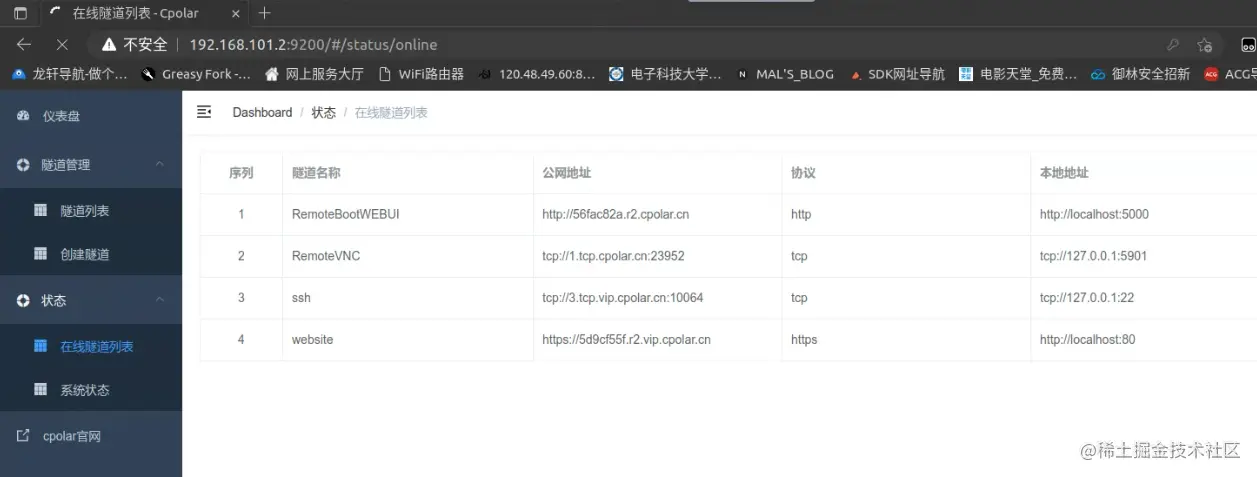Open the SDK网址导航 bookmark
Screen dimensions: 1257x477
point(897,74)
